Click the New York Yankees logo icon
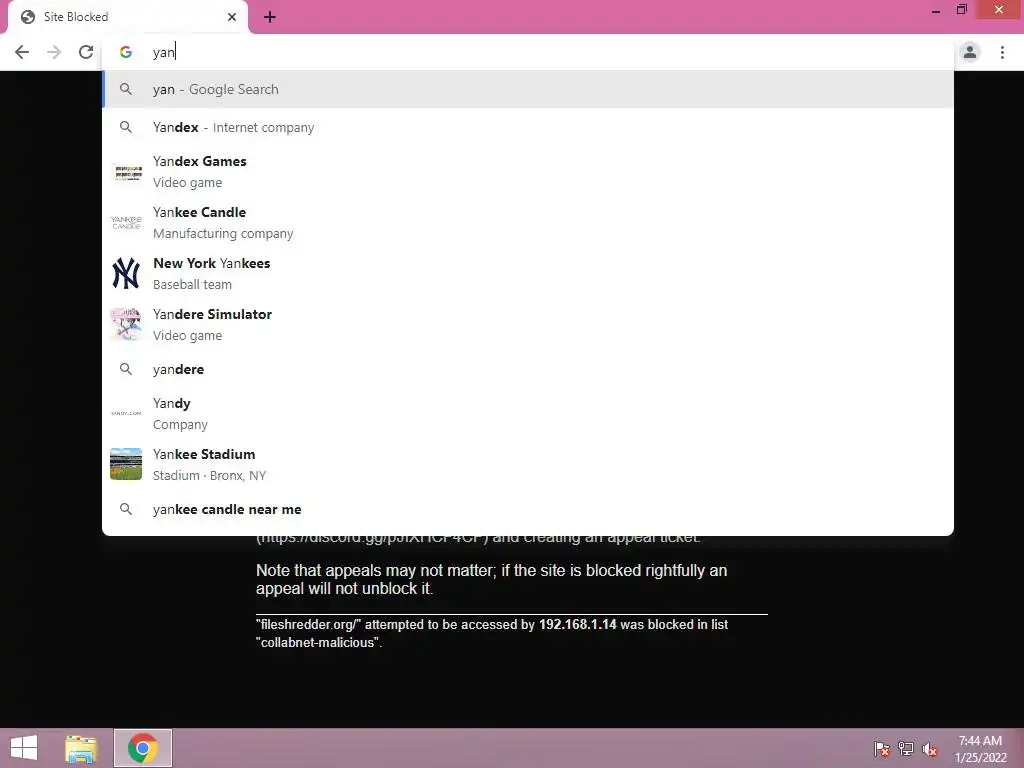 click(x=126, y=274)
